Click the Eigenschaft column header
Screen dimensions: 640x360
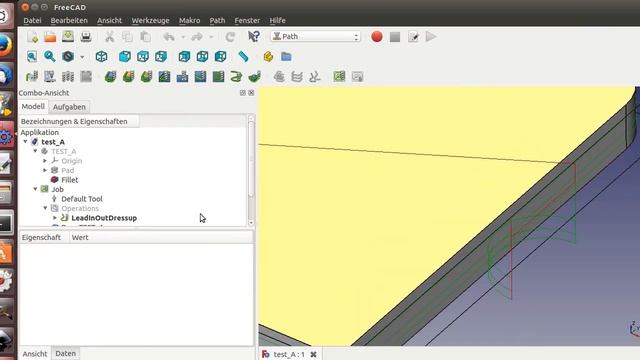(x=44, y=238)
